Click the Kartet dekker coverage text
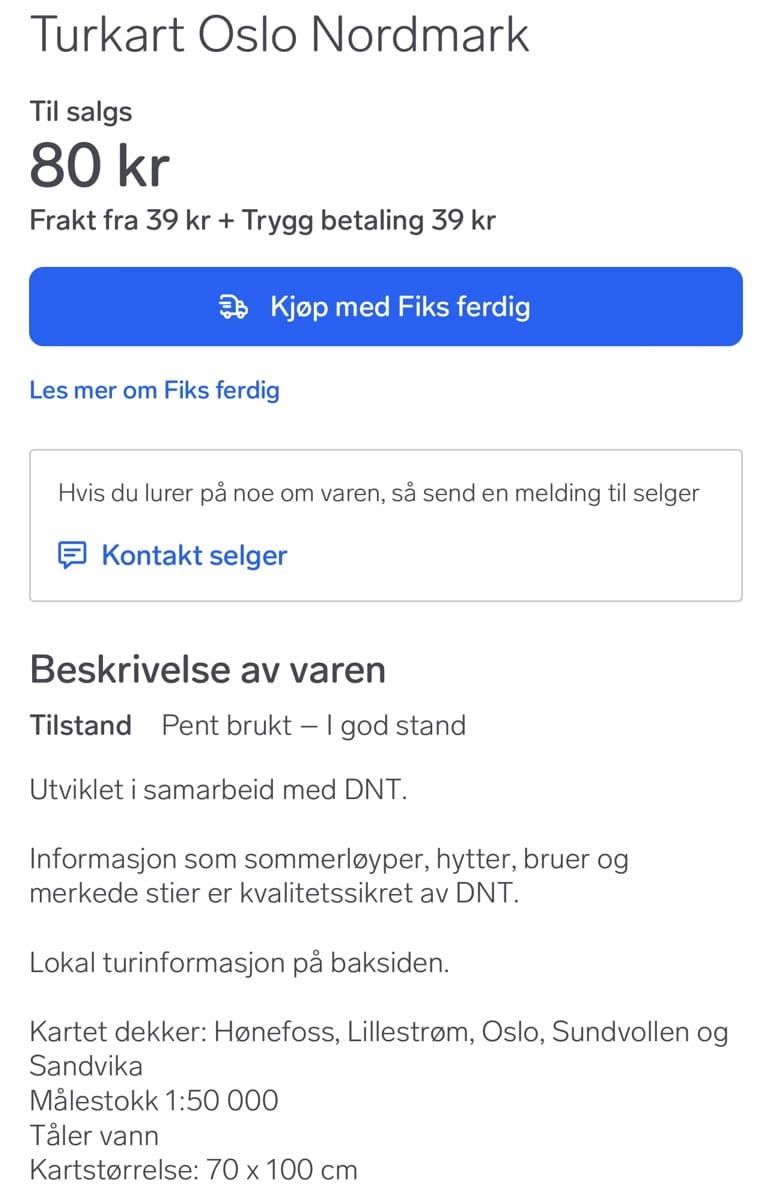Viewport: 772px width, 1200px height. (378, 1047)
